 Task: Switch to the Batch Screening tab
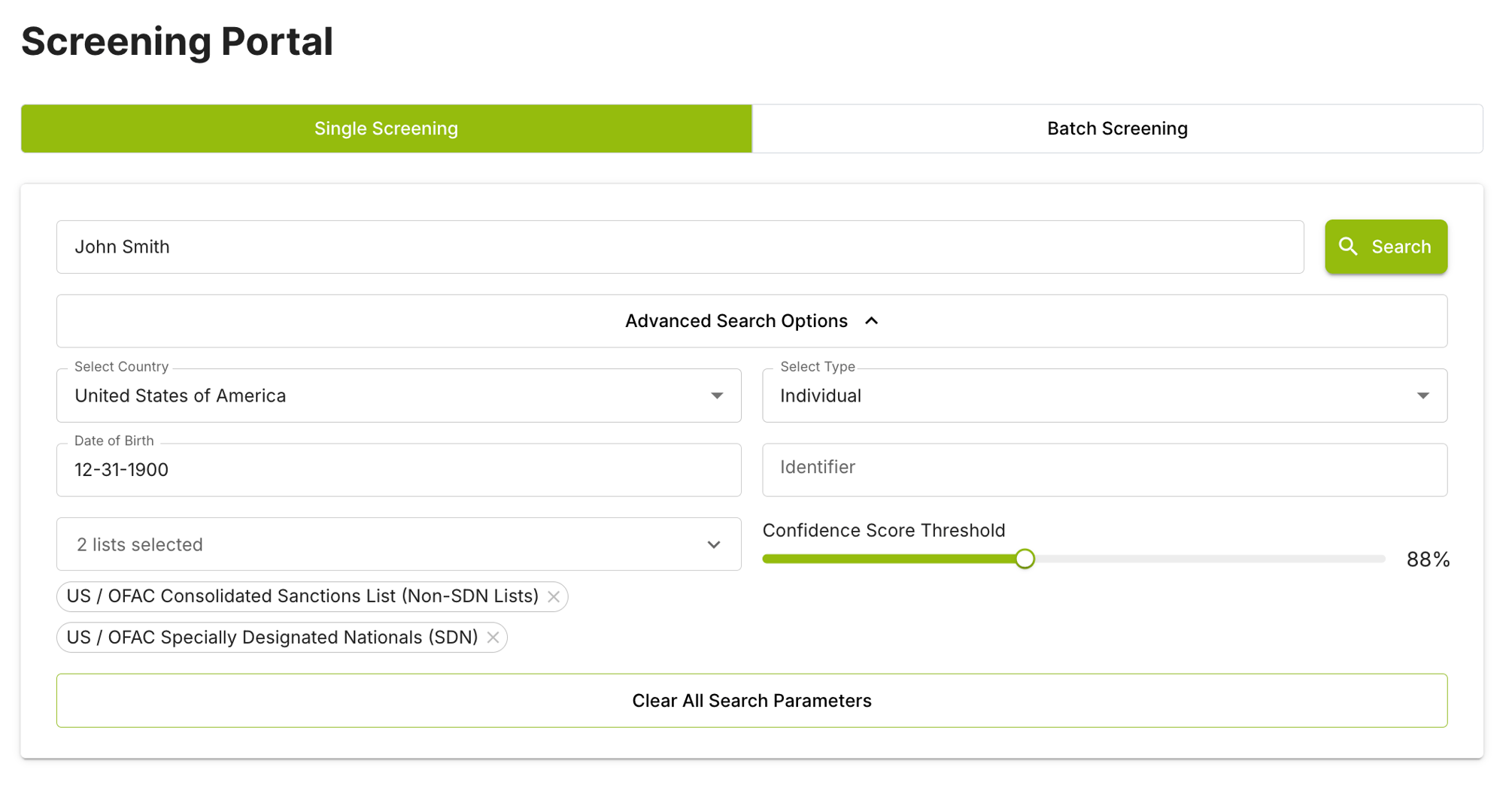[1117, 129]
